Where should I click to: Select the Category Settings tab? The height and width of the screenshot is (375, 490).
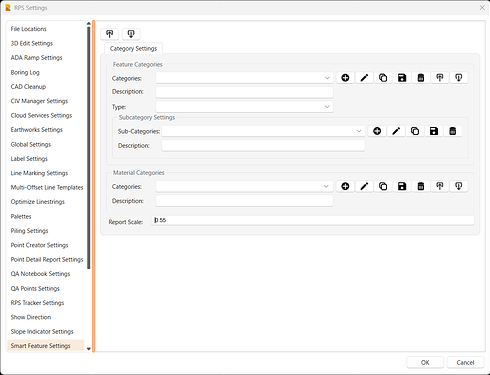click(x=133, y=49)
